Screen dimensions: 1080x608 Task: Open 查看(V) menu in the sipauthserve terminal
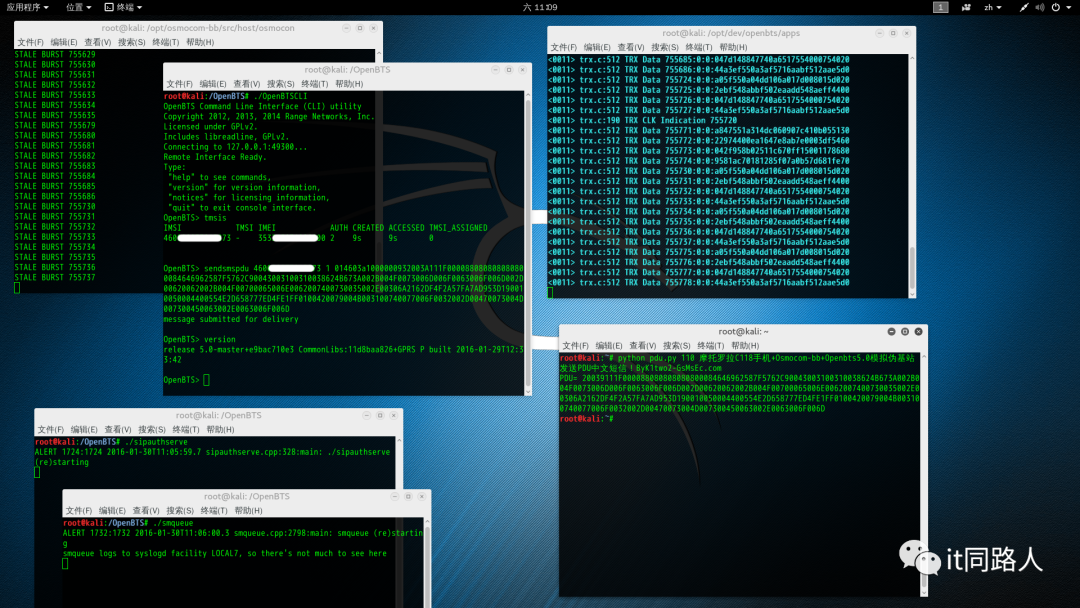coord(118,430)
